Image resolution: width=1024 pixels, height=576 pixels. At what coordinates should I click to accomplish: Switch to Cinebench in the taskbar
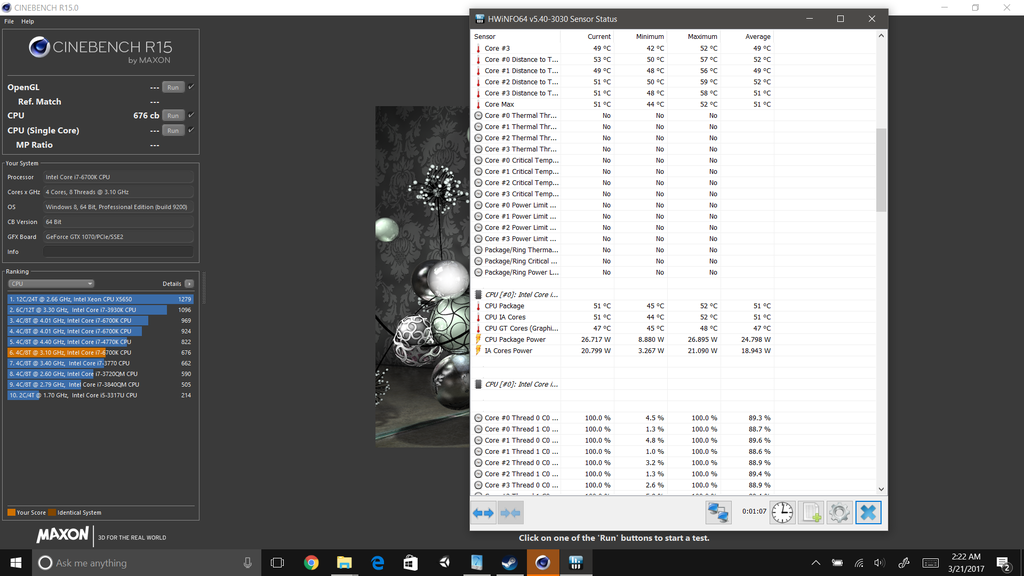[543, 562]
